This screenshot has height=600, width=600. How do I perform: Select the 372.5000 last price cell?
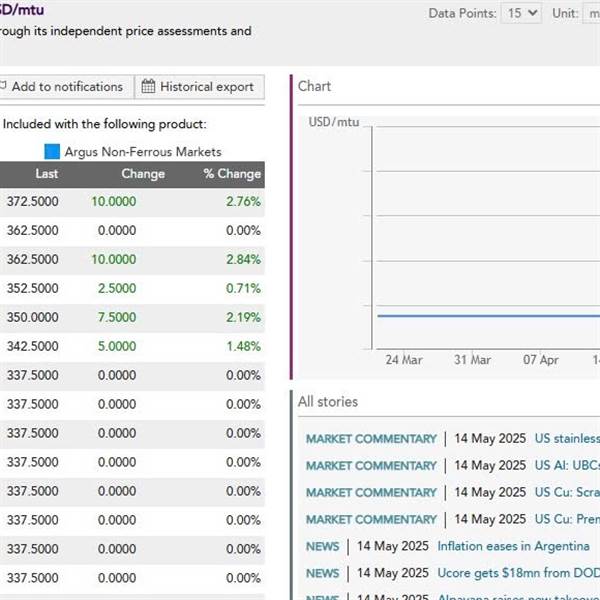(33, 202)
